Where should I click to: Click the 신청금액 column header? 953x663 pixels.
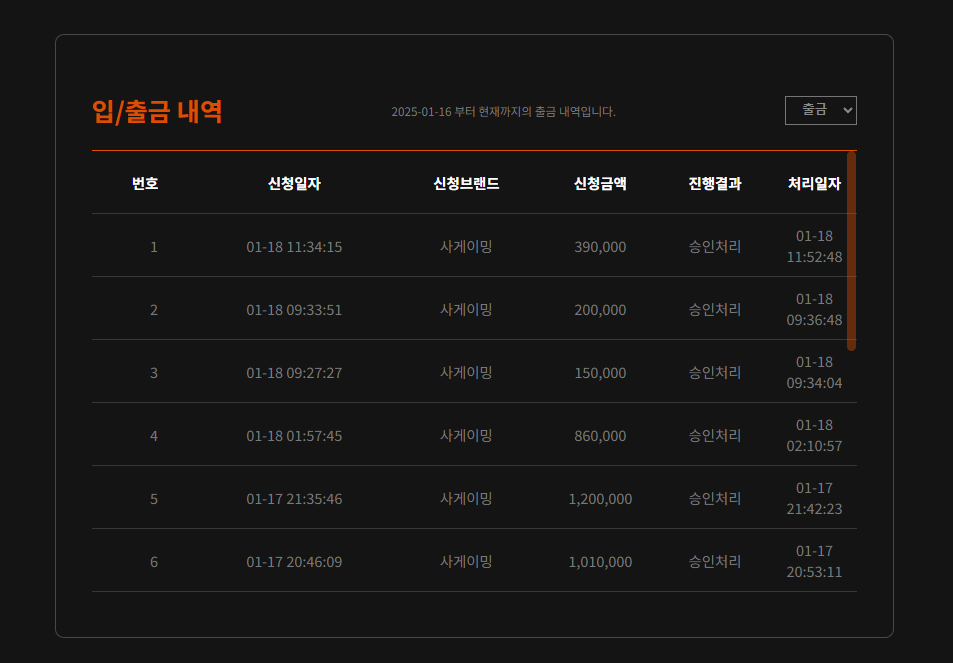600,184
